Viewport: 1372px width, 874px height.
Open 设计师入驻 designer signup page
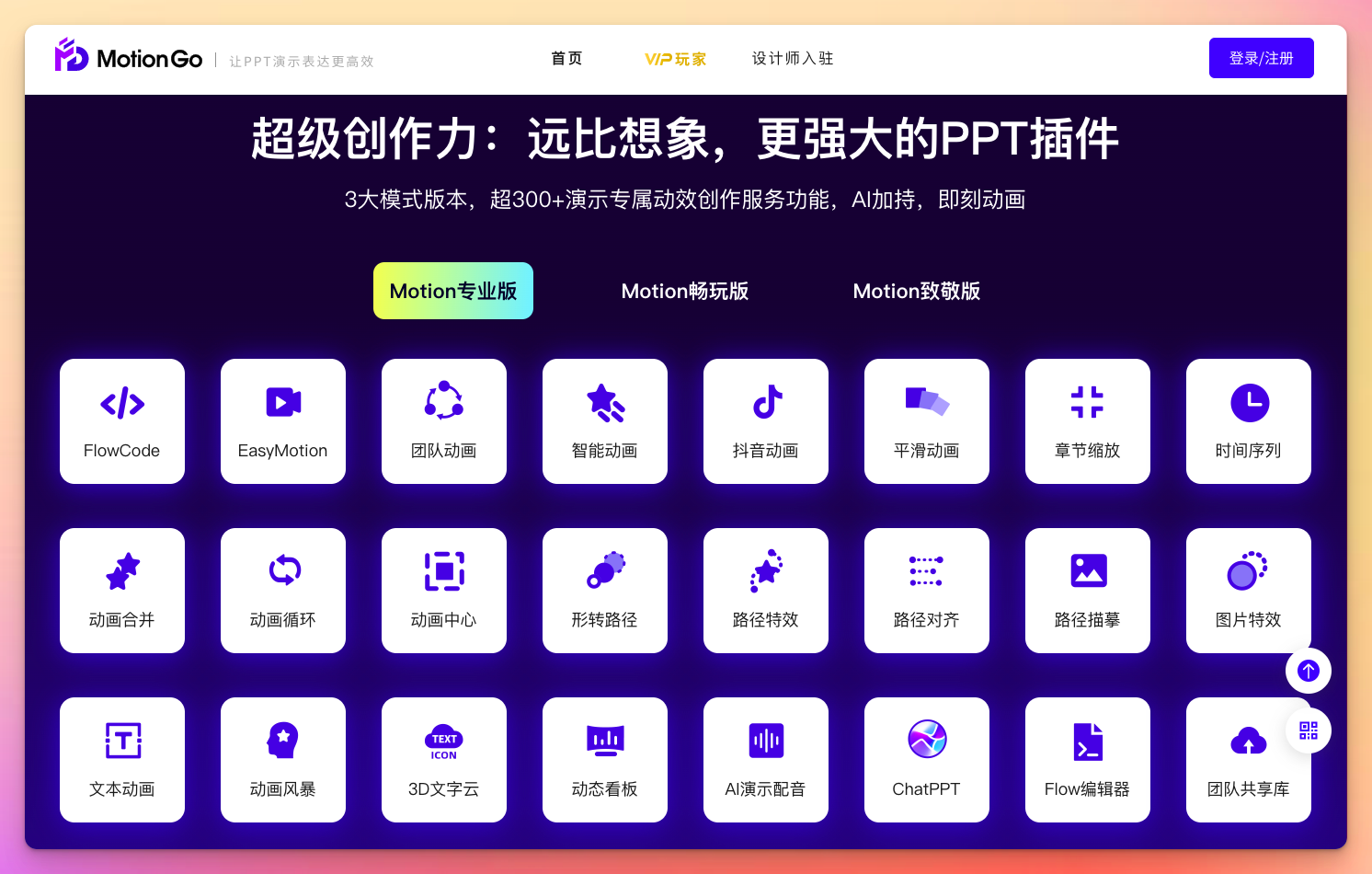click(x=792, y=58)
